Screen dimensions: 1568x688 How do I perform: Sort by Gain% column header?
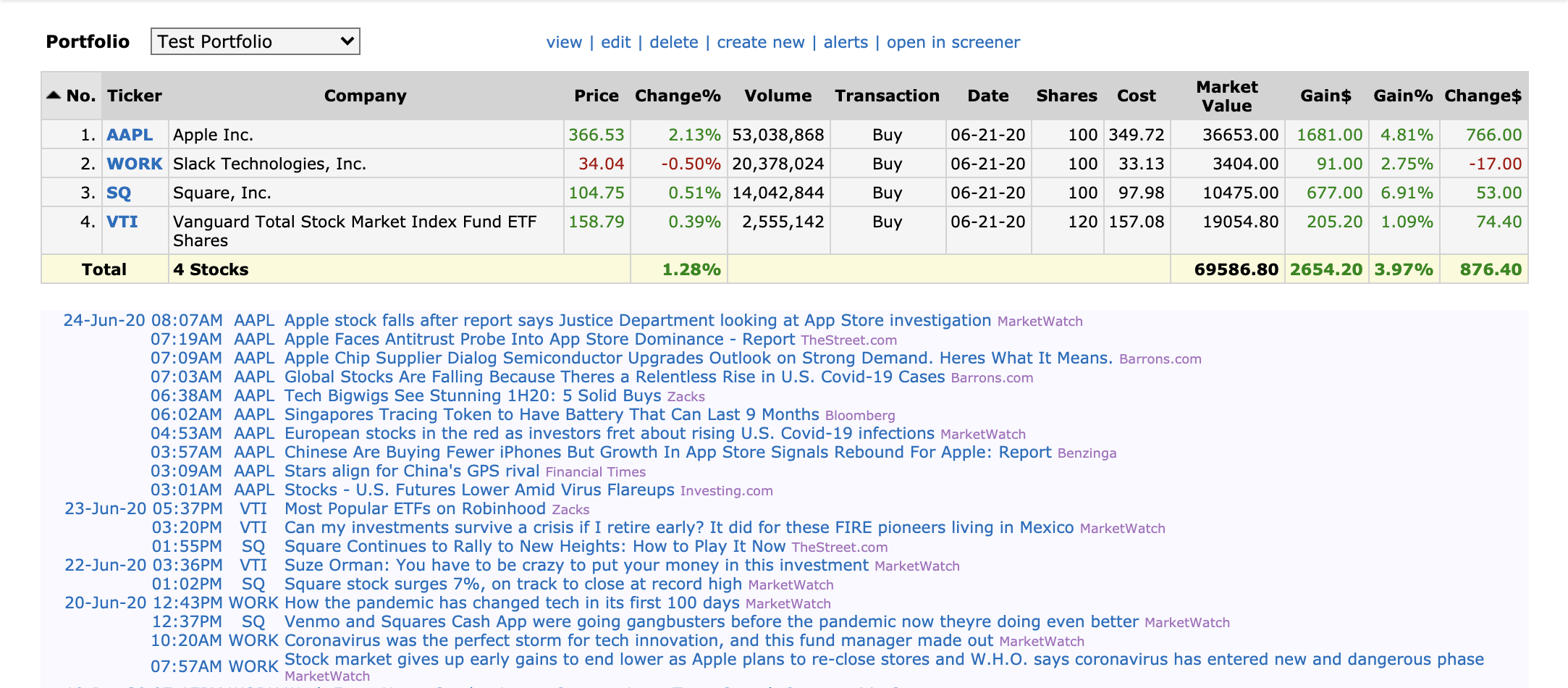1403,96
